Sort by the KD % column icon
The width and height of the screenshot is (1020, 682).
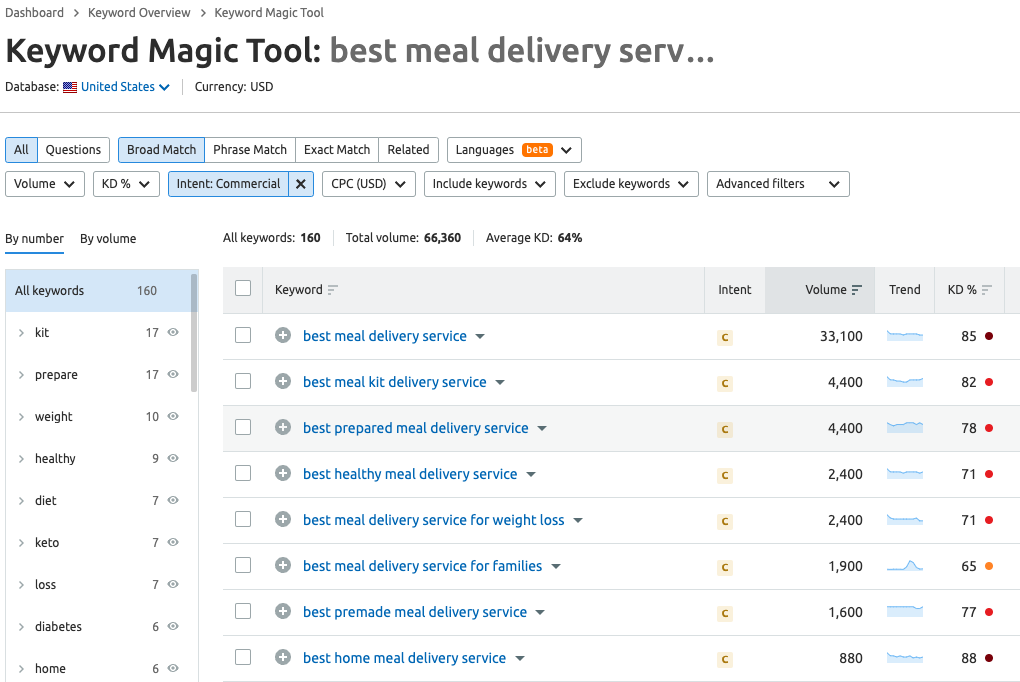point(987,290)
